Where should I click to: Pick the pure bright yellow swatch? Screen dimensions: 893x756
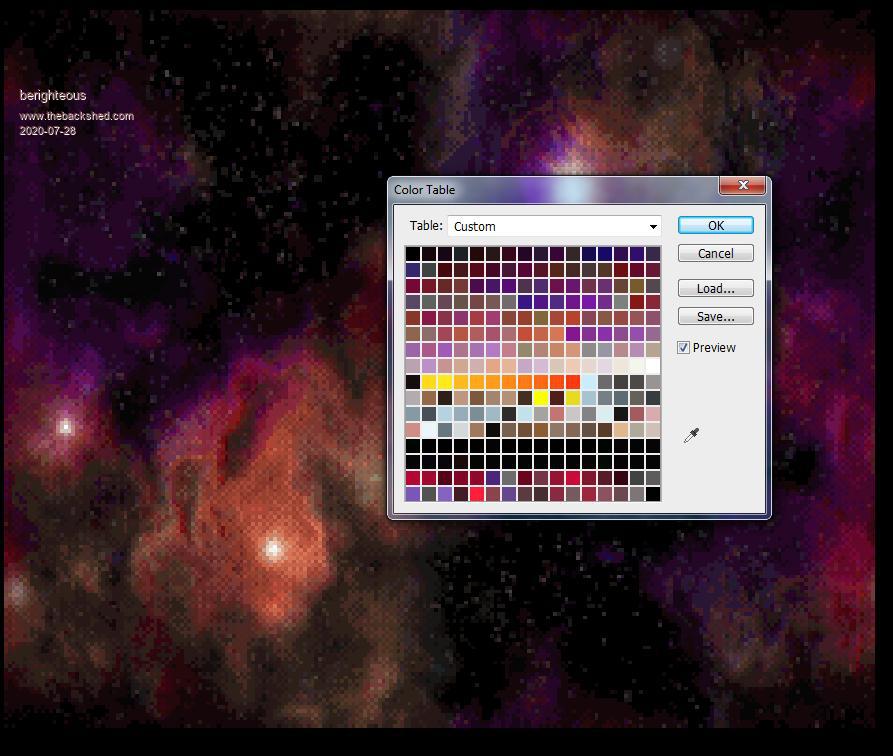point(541,398)
